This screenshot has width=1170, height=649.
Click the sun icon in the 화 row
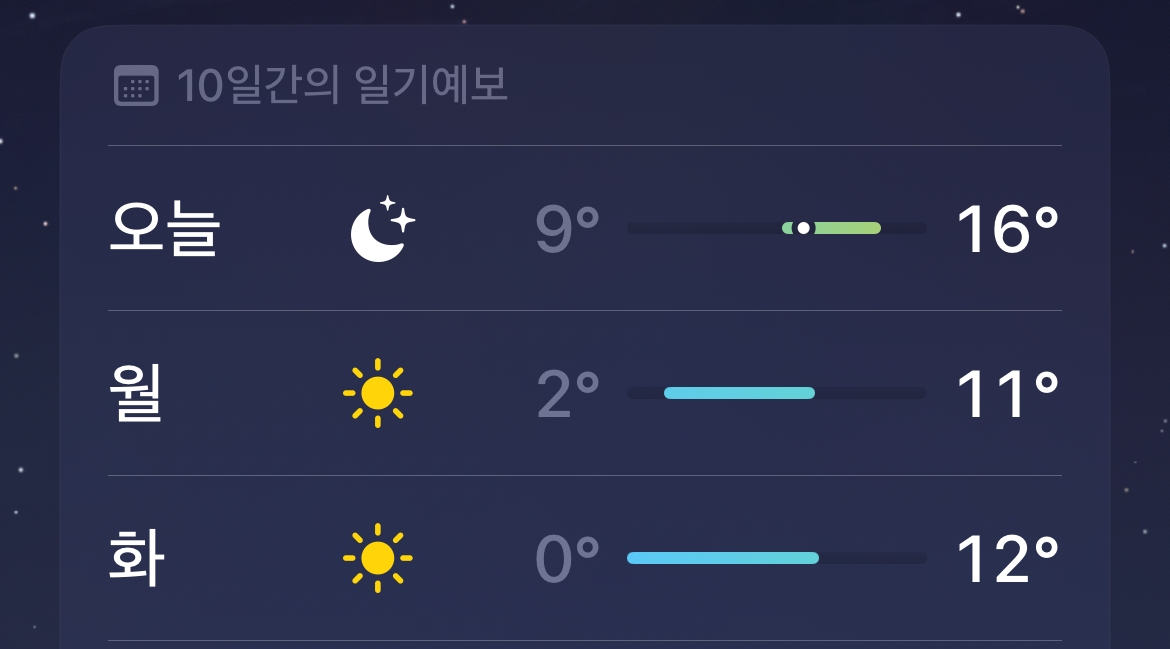click(x=377, y=558)
